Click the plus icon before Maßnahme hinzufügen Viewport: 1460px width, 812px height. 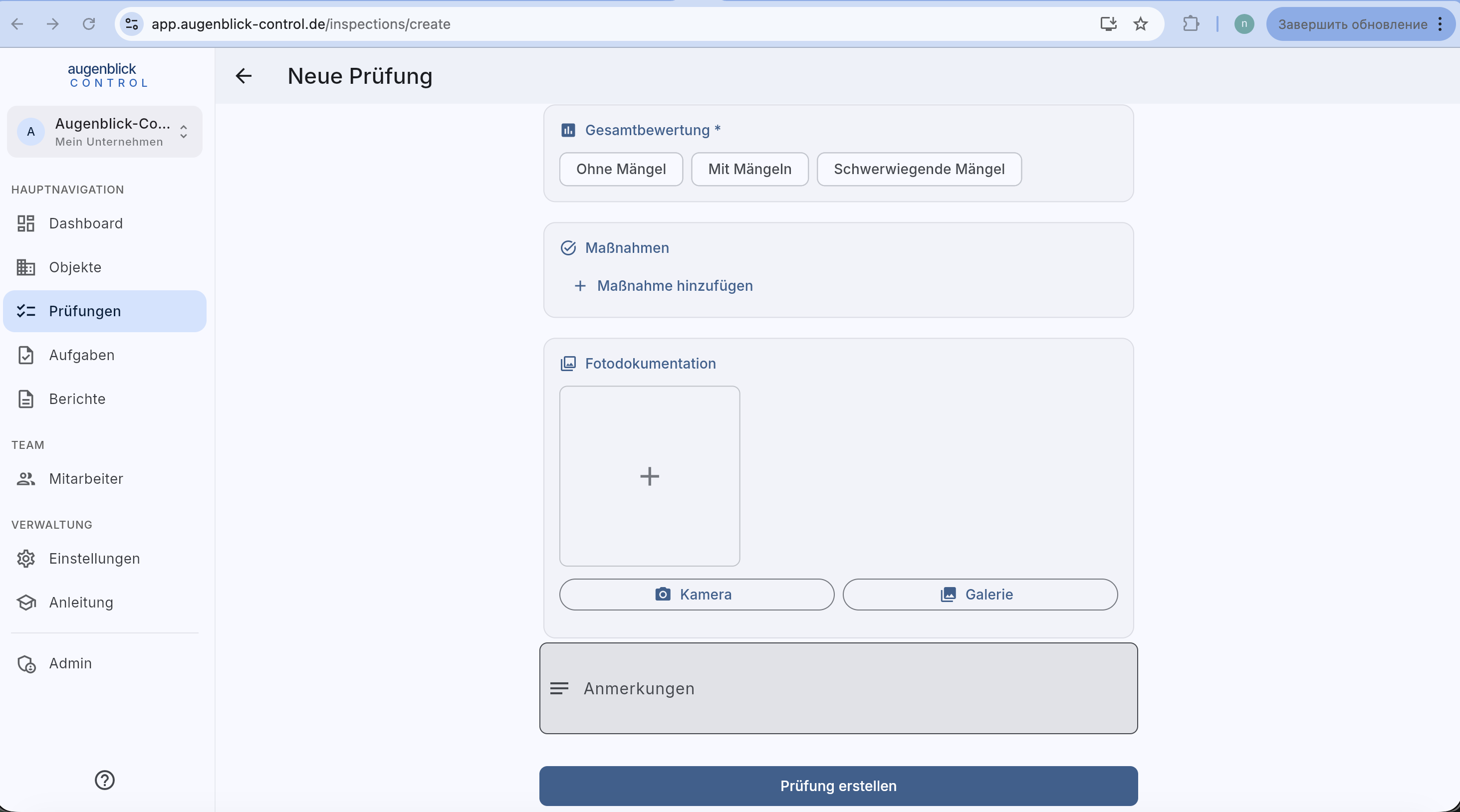point(580,286)
